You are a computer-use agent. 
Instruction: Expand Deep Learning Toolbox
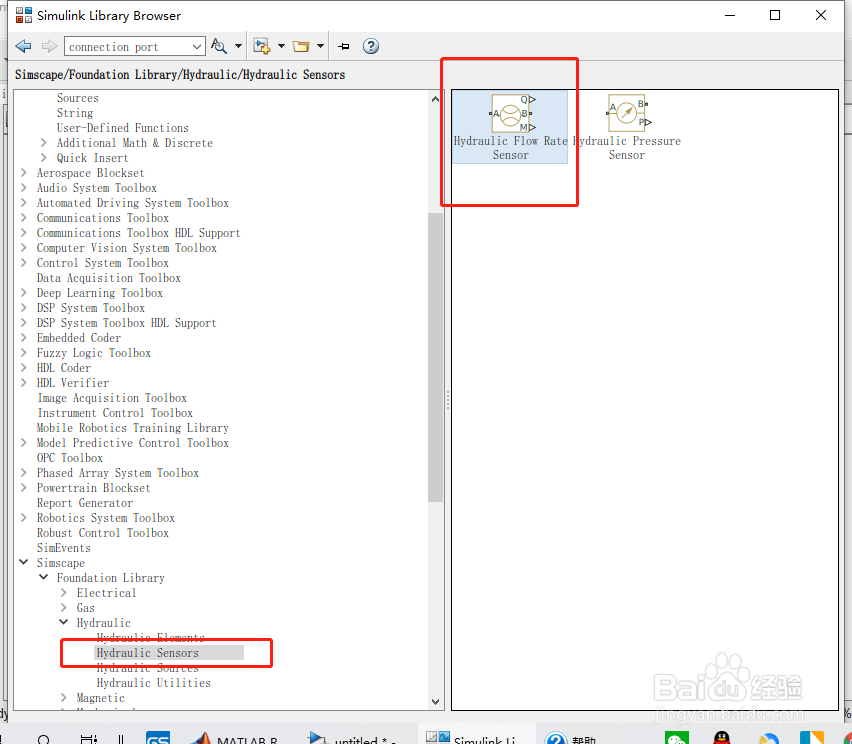tap(24, 292)
